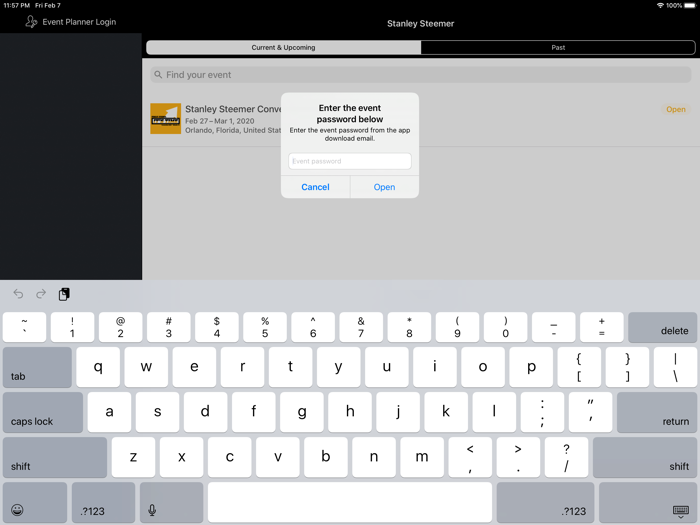This screenshot has height=525, width=700.
Task: Toggle the left shift key
Action: (55, 458)
